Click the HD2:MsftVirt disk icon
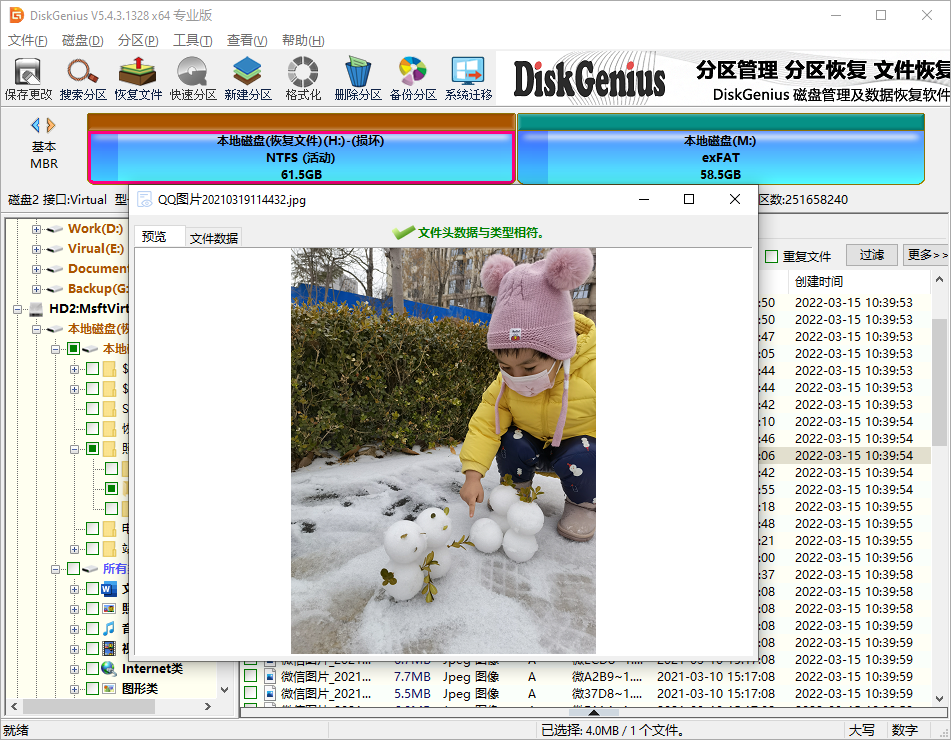 pyautogui.click(x=36, y=309)
